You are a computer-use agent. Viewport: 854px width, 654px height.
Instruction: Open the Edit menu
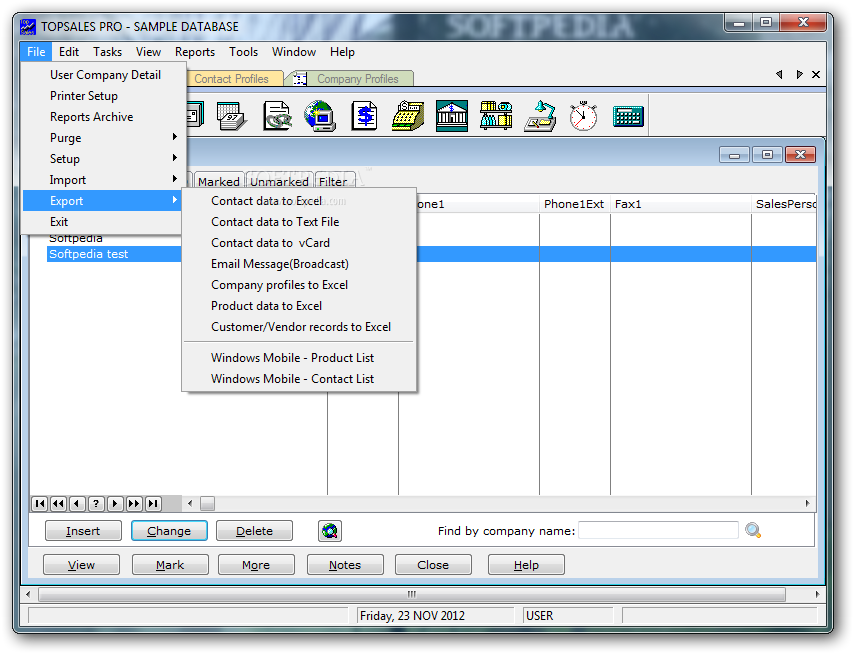pyautogui.click(x=69, y=52)
